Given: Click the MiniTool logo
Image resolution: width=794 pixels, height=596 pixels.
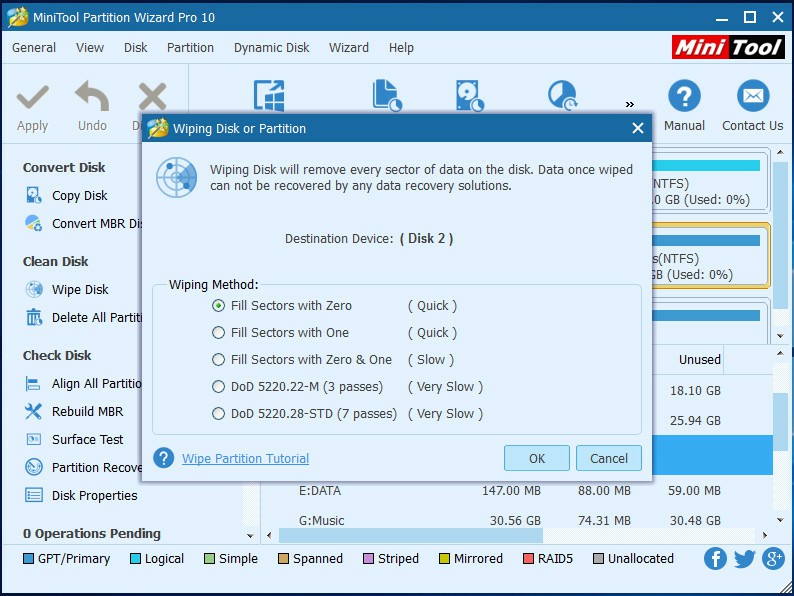Looking at the screenshot, I should 728,48.
